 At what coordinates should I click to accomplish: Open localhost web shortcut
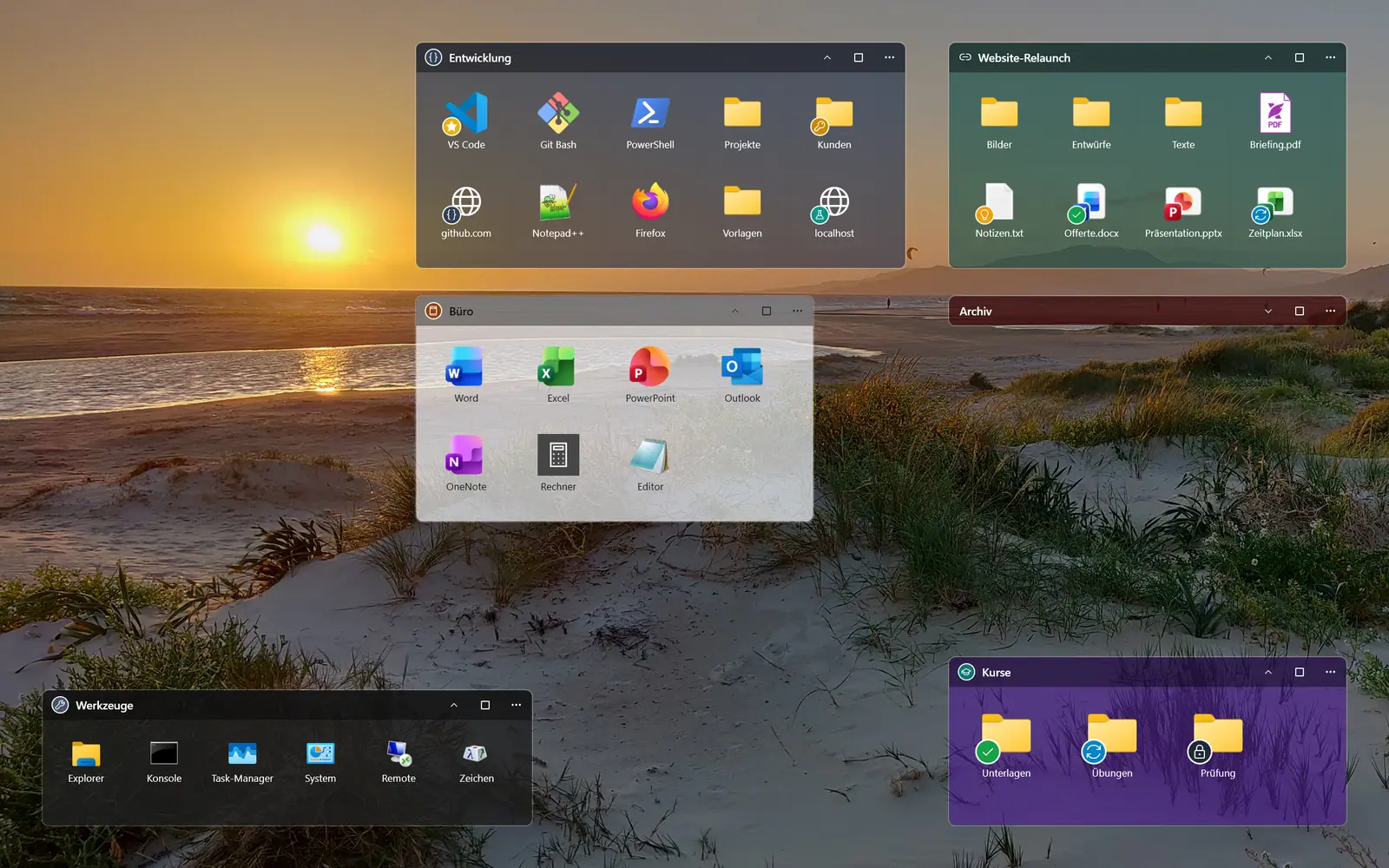(834, 209)
